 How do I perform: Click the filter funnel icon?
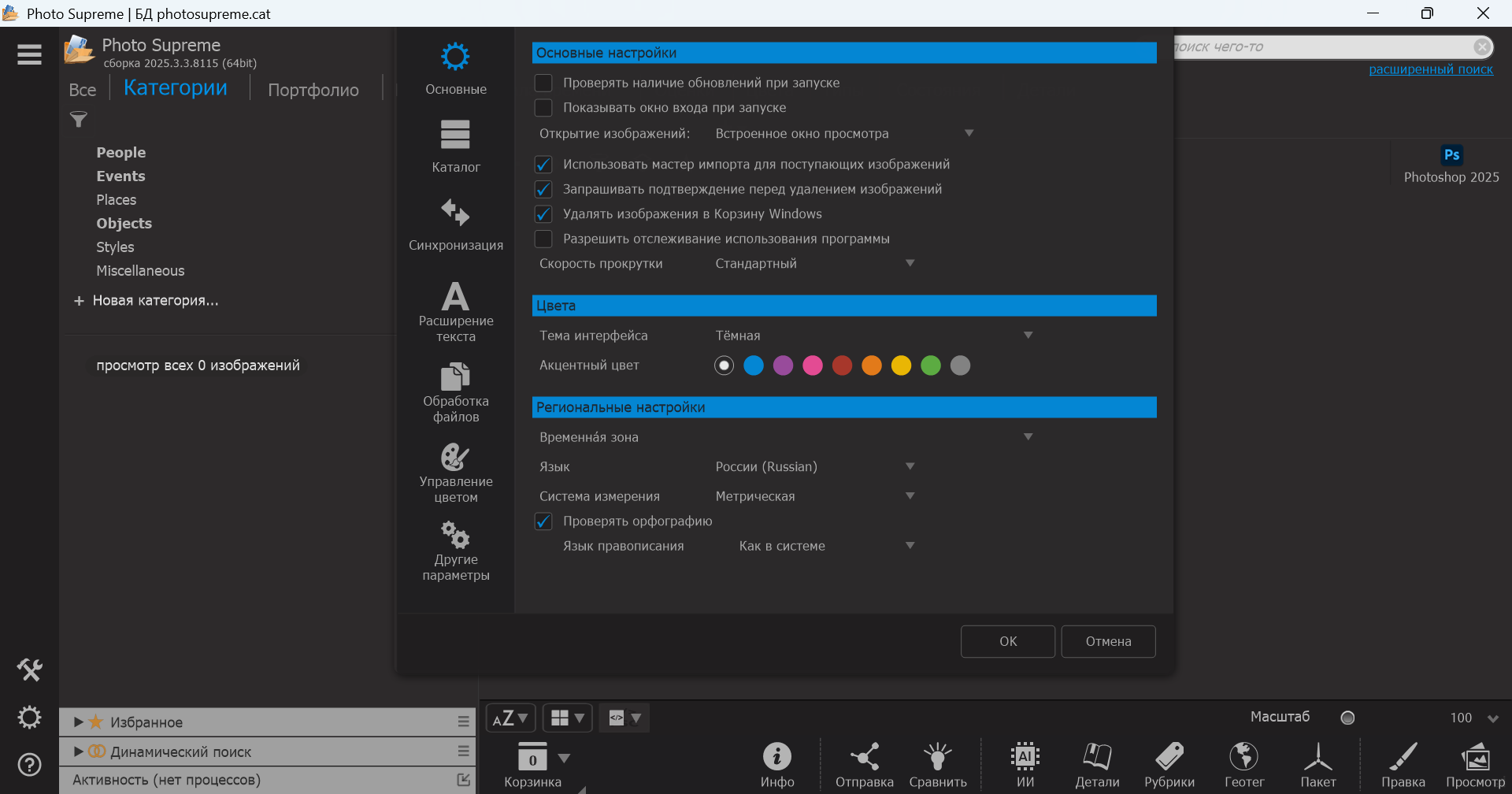coord(79,120)
